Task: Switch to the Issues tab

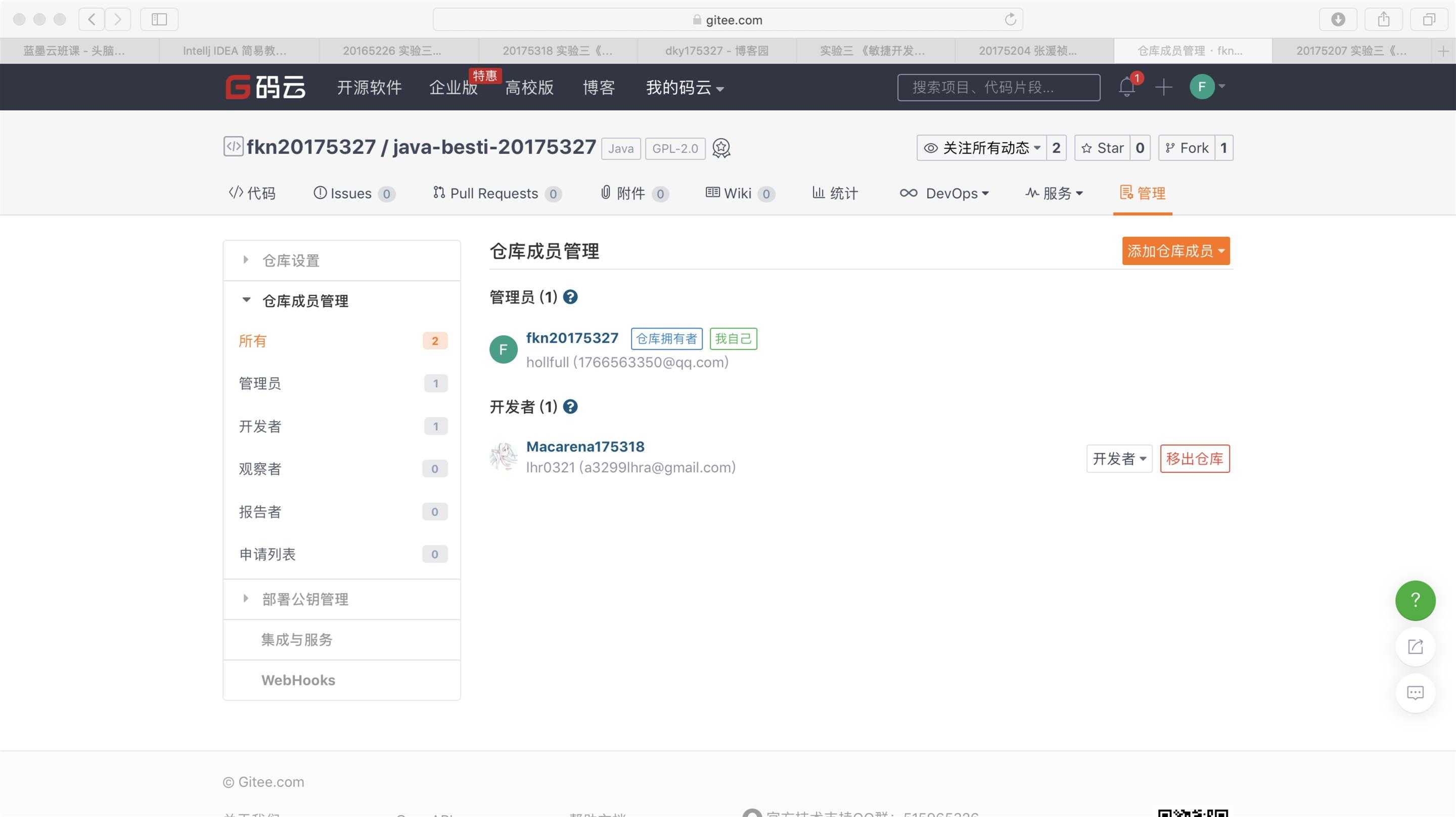Action: (354, 193)
